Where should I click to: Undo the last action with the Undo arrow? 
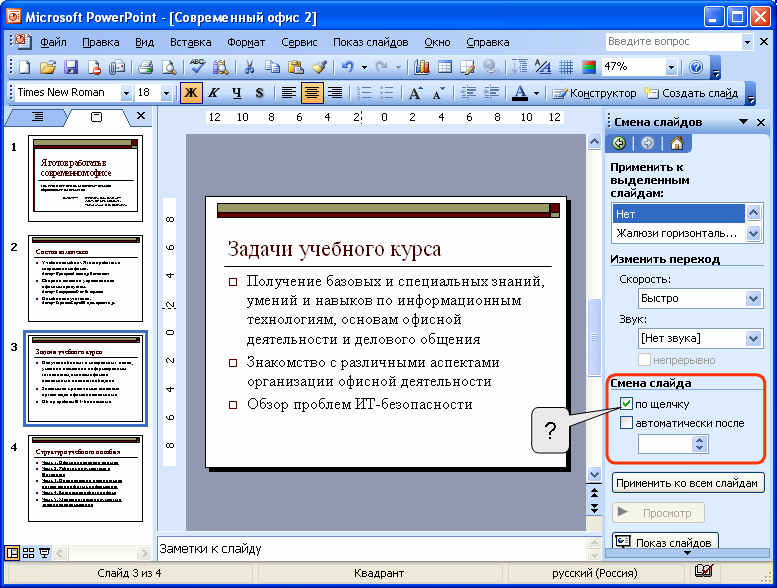(x=348, y=67)
